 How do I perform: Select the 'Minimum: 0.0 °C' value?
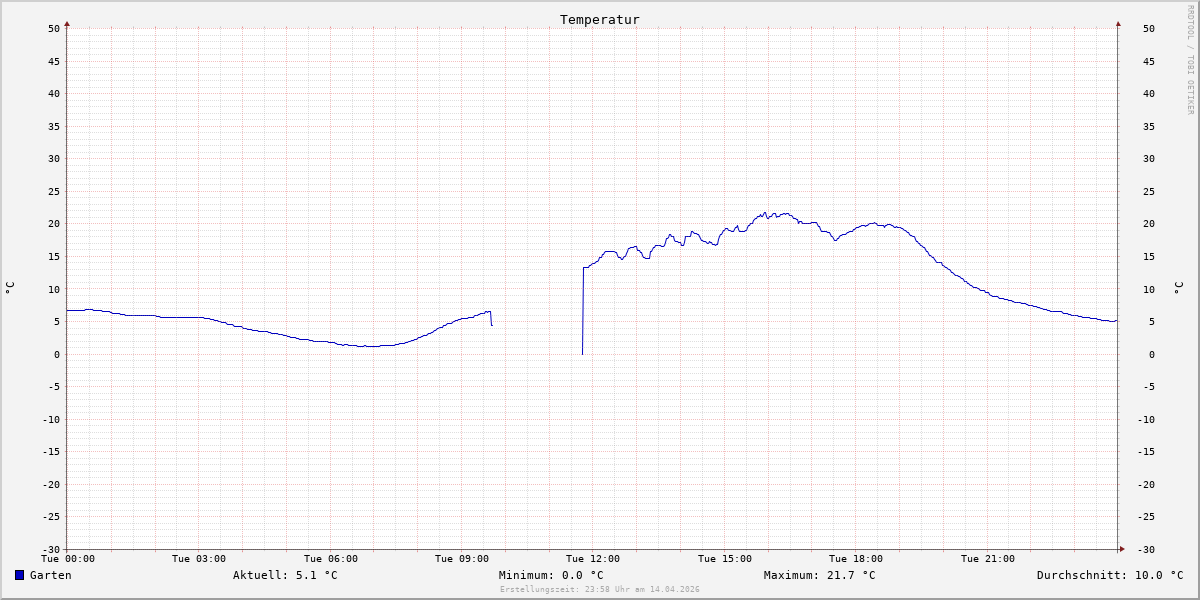(x=551, y=575)
